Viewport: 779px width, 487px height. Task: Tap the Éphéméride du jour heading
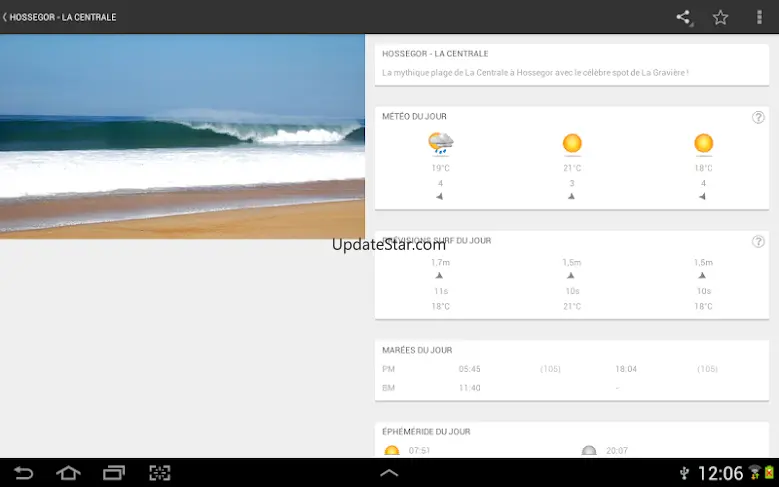pos(426,432)
